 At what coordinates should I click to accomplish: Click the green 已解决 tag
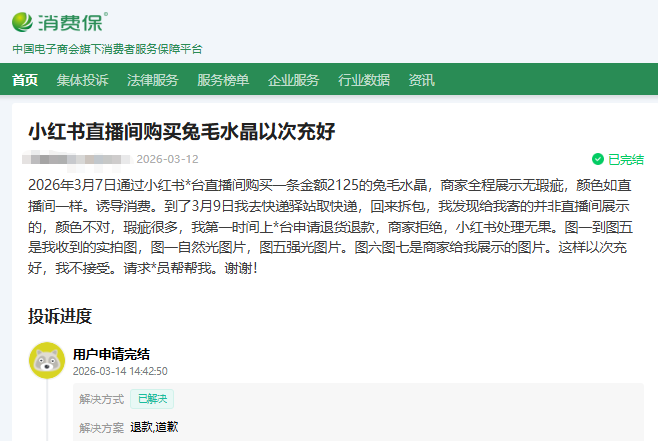tap(154, 399)
